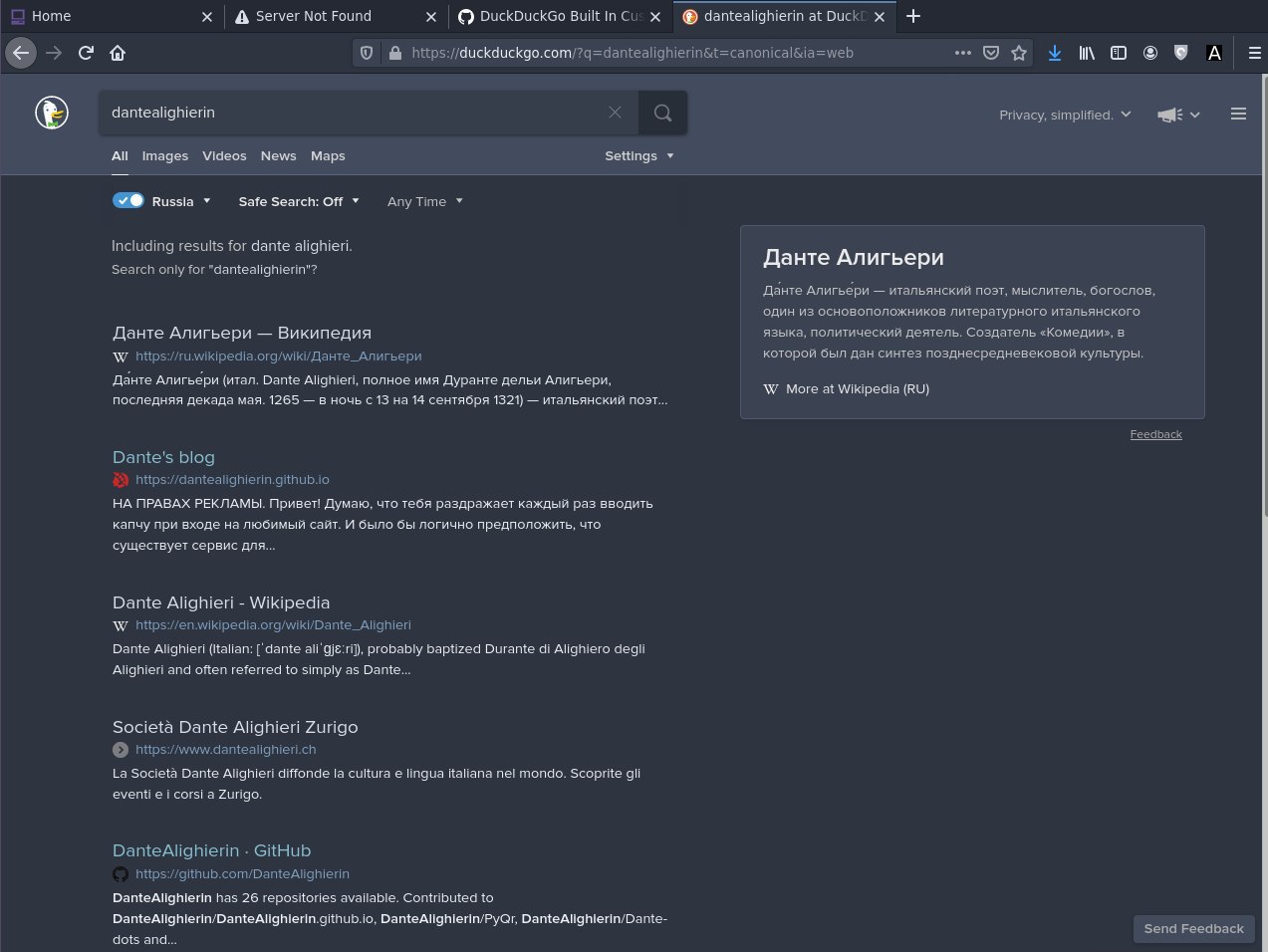Go back using the browser back arrow
The image size is (1268, 952).
click(21, 53)
